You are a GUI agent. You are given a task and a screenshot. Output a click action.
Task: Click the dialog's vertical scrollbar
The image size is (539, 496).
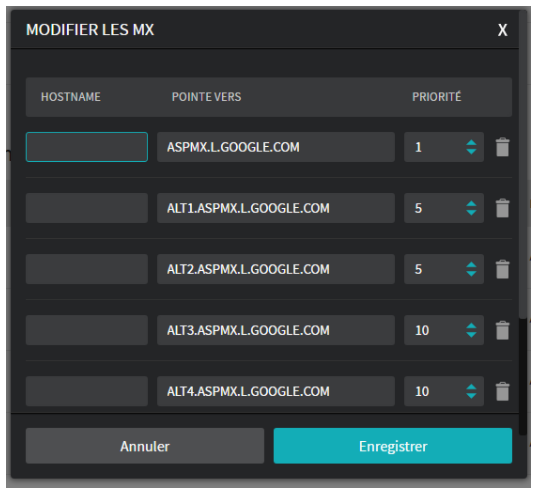523,165
